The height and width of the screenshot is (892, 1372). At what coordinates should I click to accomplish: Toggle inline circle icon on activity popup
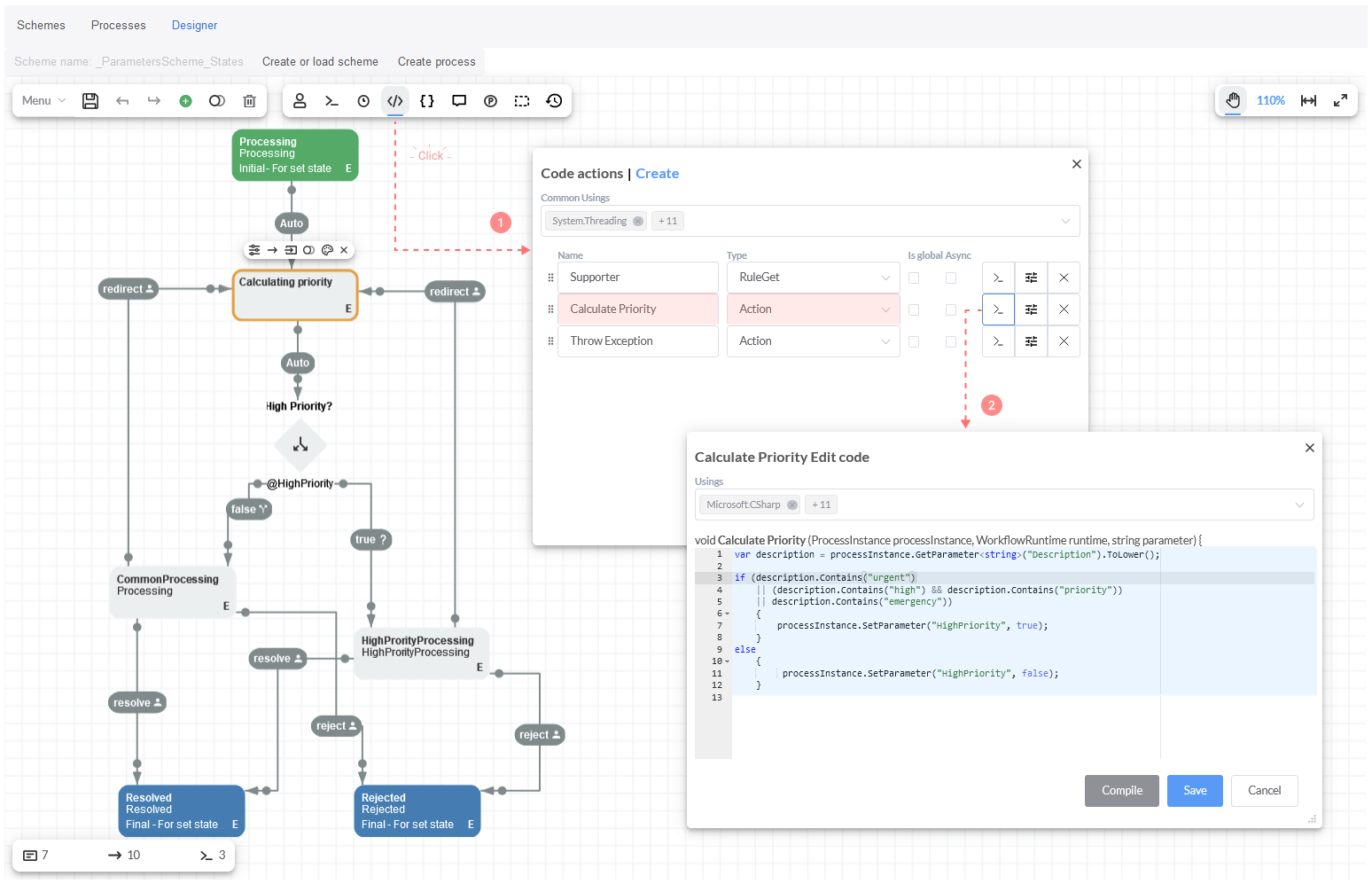(x=308, y=250)
